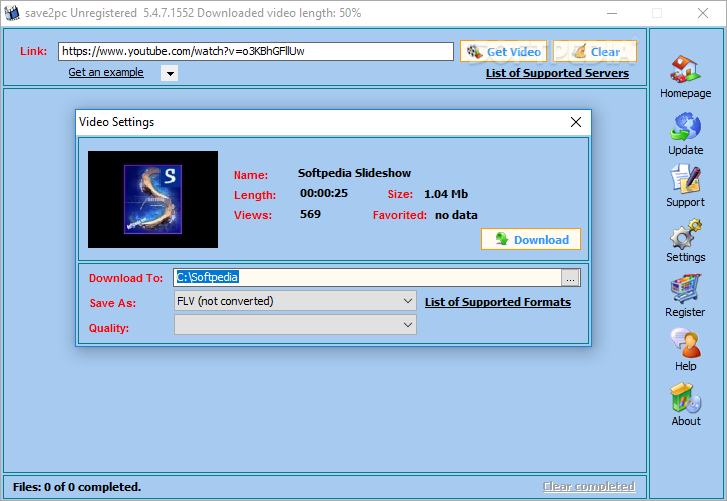Close the save2pc main window
727x501 pixels.
coord(703,13)
